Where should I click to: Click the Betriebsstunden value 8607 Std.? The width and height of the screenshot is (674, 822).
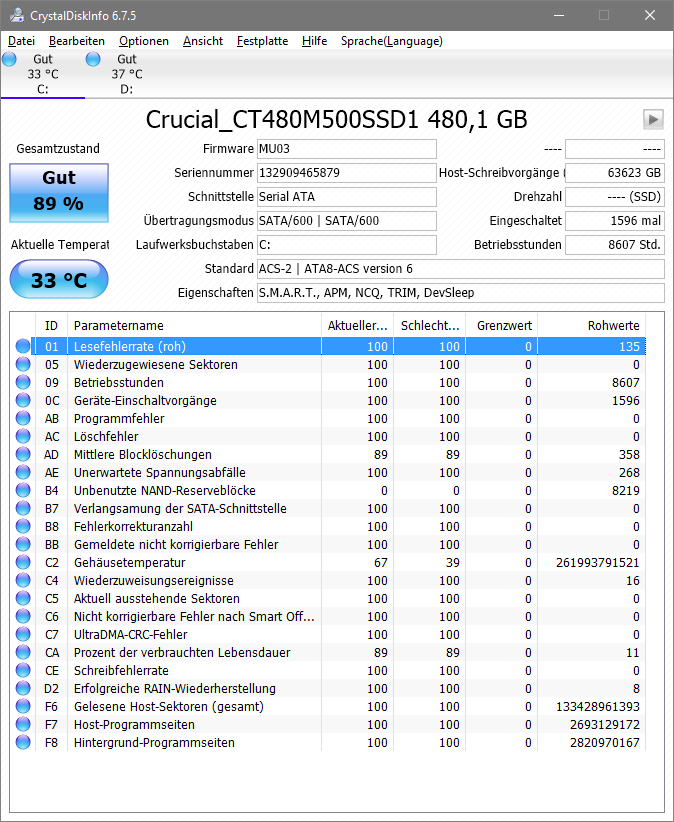615,245
